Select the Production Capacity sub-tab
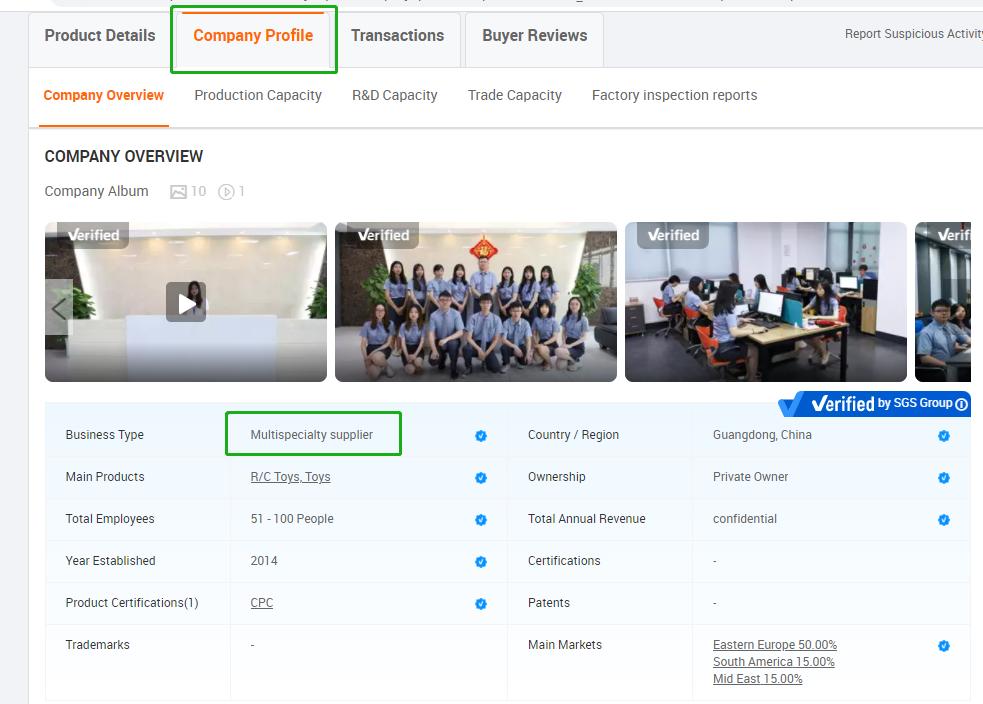Screen dimensions: 983x704 (x=258, y=96)
